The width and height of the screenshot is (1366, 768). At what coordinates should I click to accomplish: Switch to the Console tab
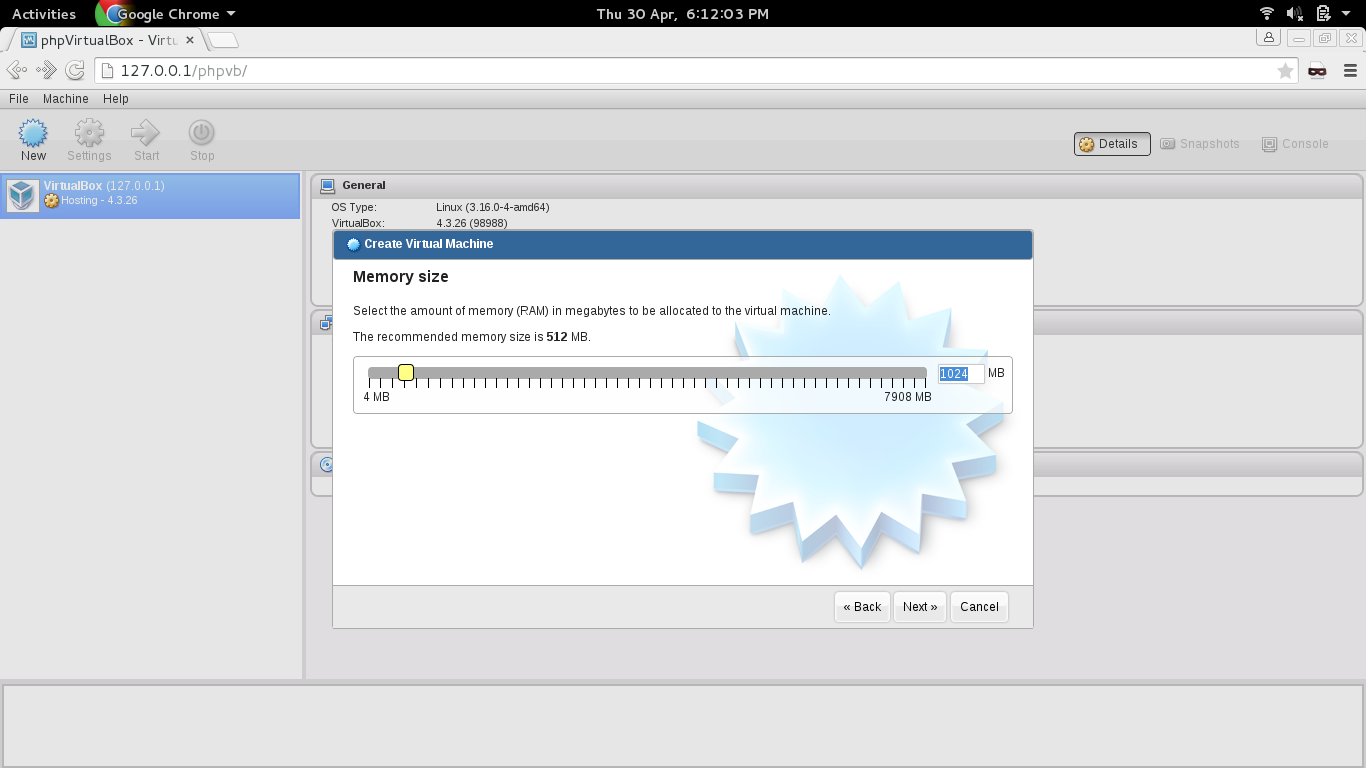pos(1296,144)
